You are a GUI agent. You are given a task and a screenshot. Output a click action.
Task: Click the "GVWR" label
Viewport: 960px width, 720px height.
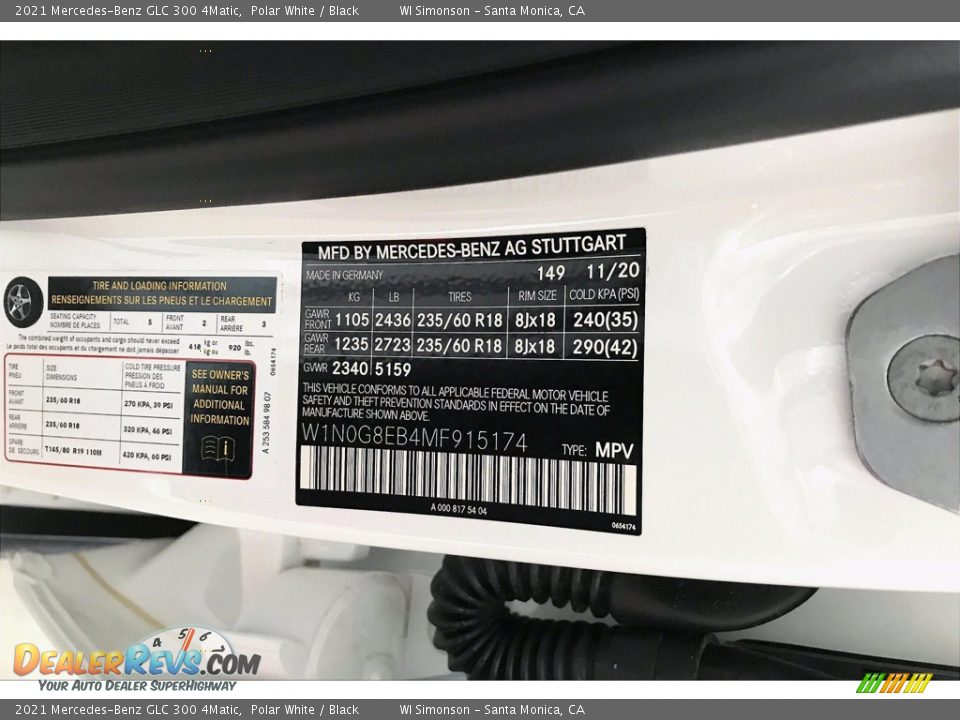(315, 367)
